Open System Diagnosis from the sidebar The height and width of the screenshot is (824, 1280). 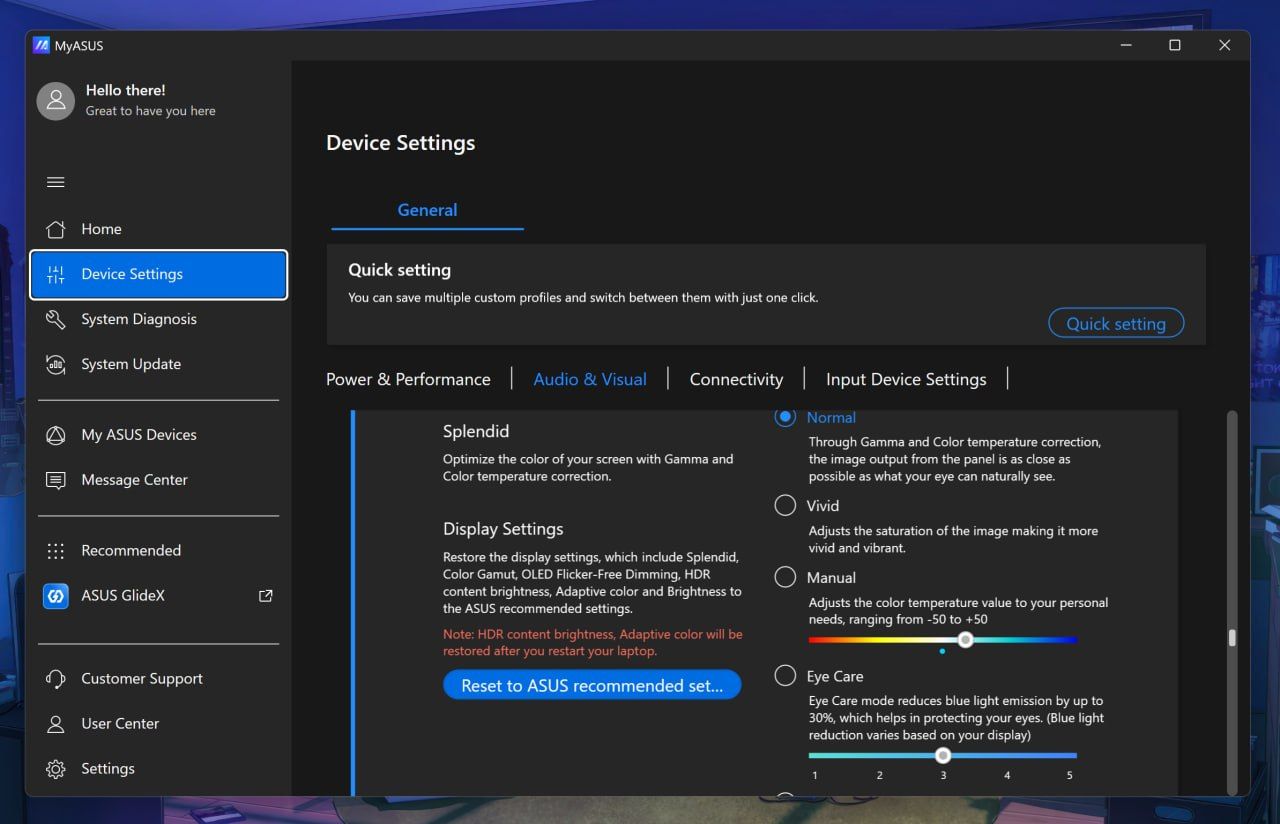(x=159, y=319)
